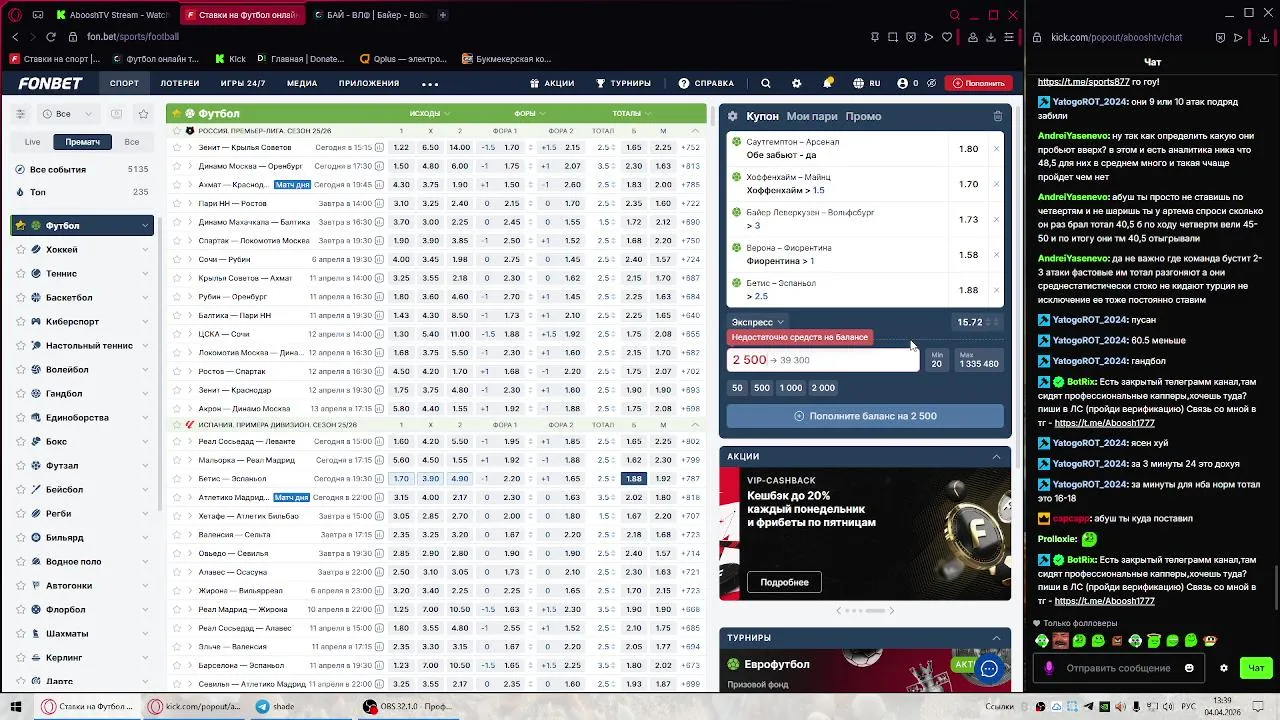Open the Все time filter dropdown
This screenshot has width=1280, height=720.
coord(69,114)
